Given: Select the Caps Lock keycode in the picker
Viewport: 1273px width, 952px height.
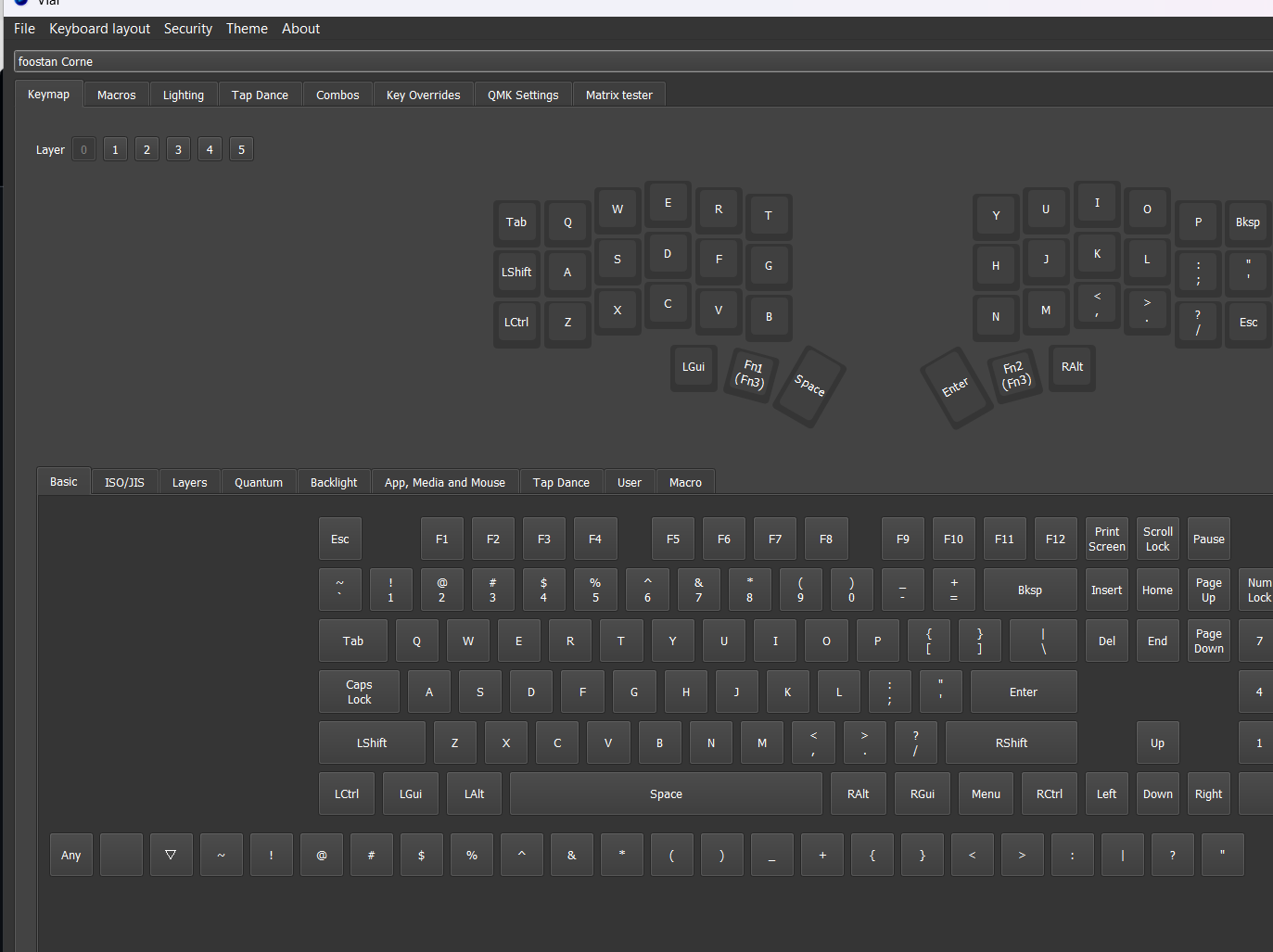Looking at the screenshot, I should click(x=358, y=691).
